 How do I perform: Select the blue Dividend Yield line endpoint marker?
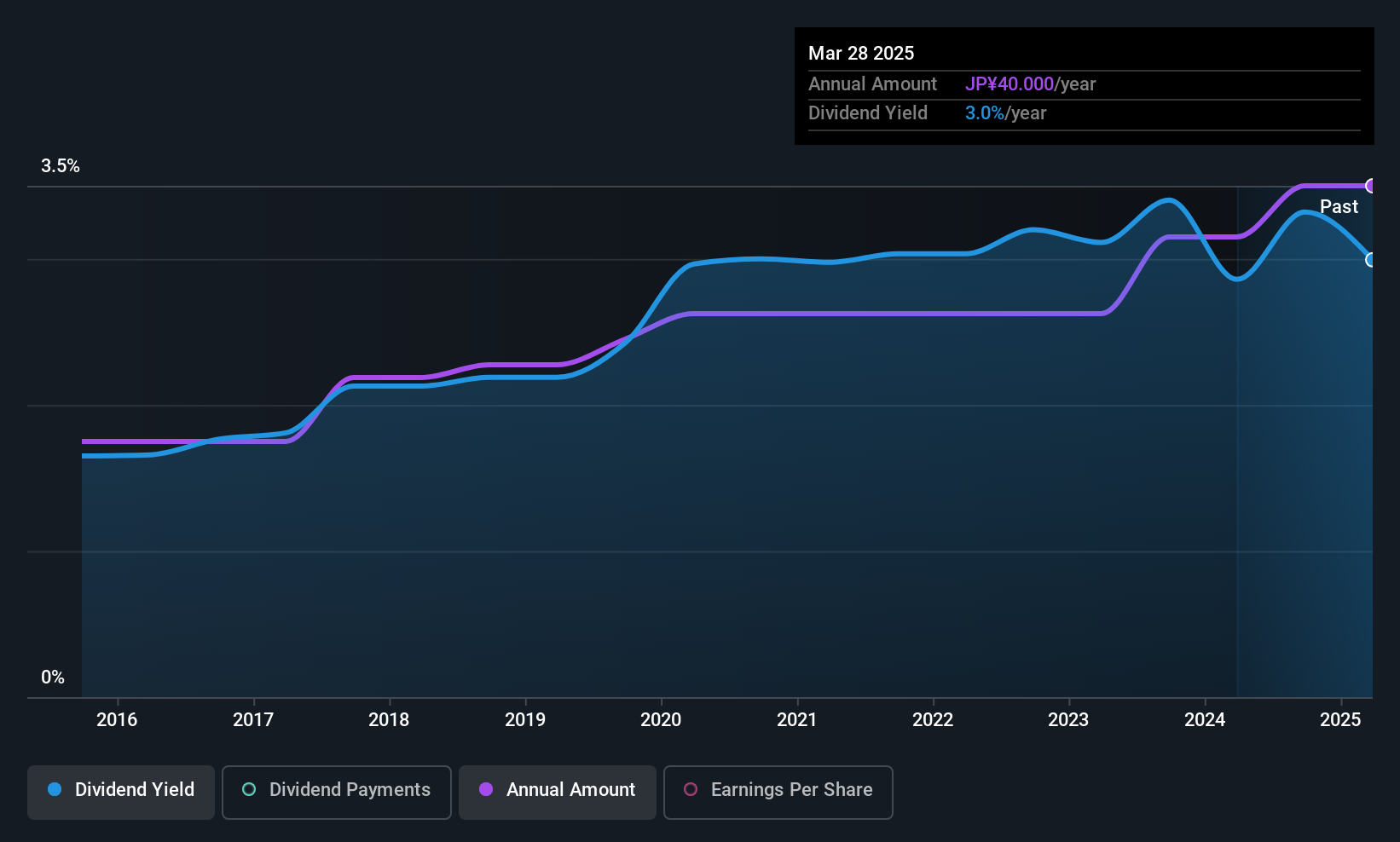[1371, 260]
